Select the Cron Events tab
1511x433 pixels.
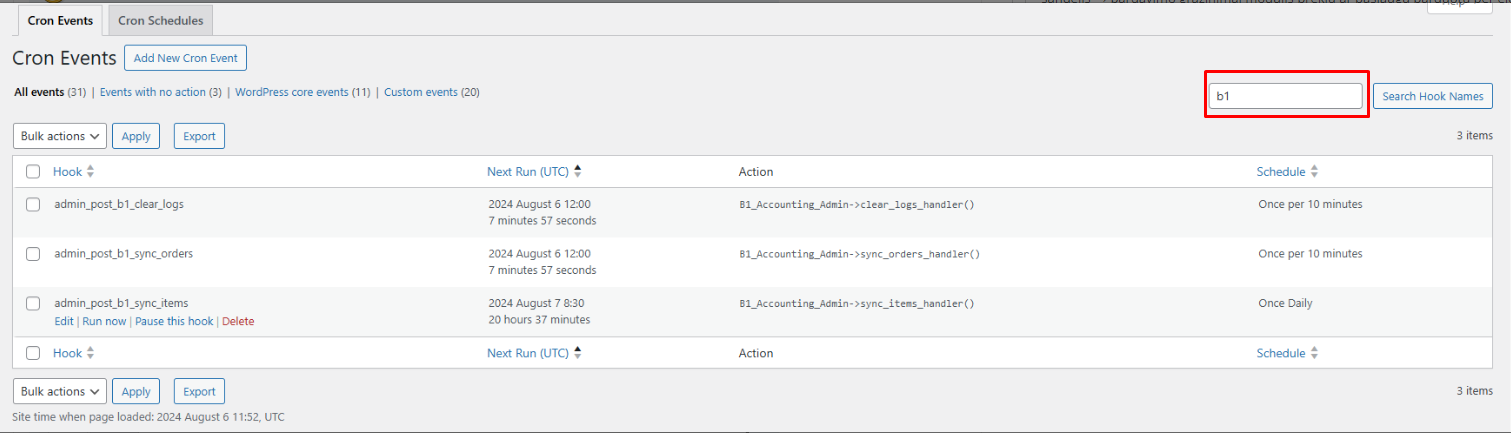tap(60, 20)
